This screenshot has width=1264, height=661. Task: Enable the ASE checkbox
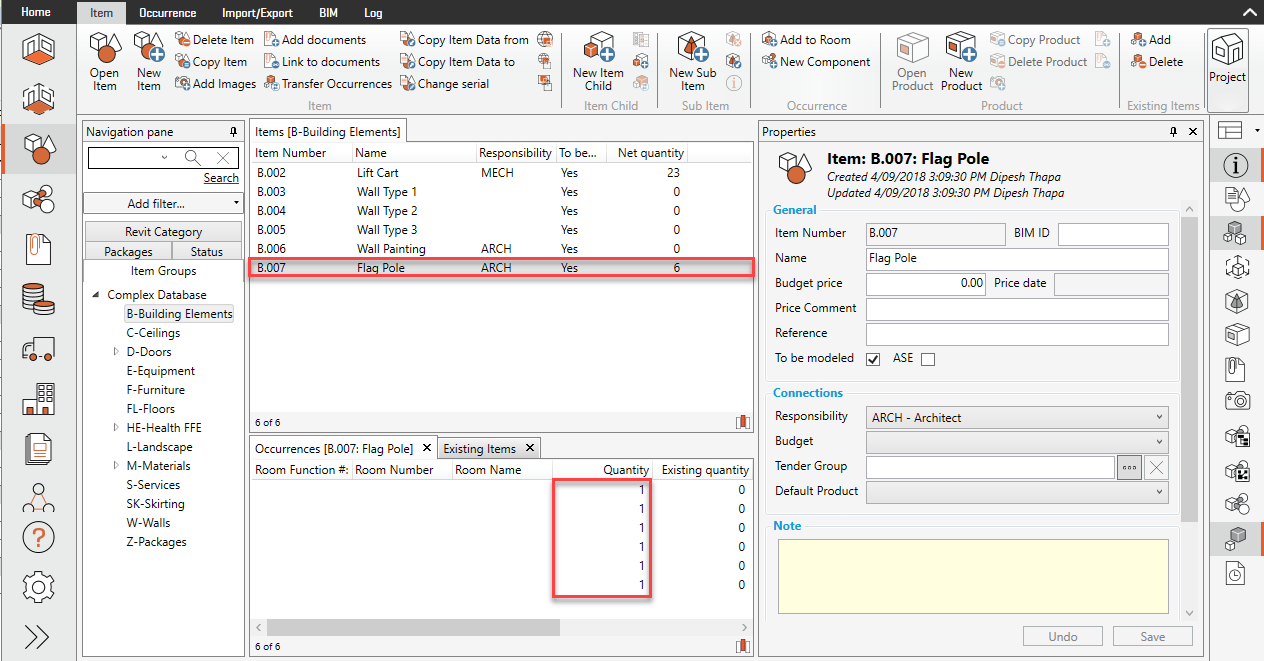point(928,359)
